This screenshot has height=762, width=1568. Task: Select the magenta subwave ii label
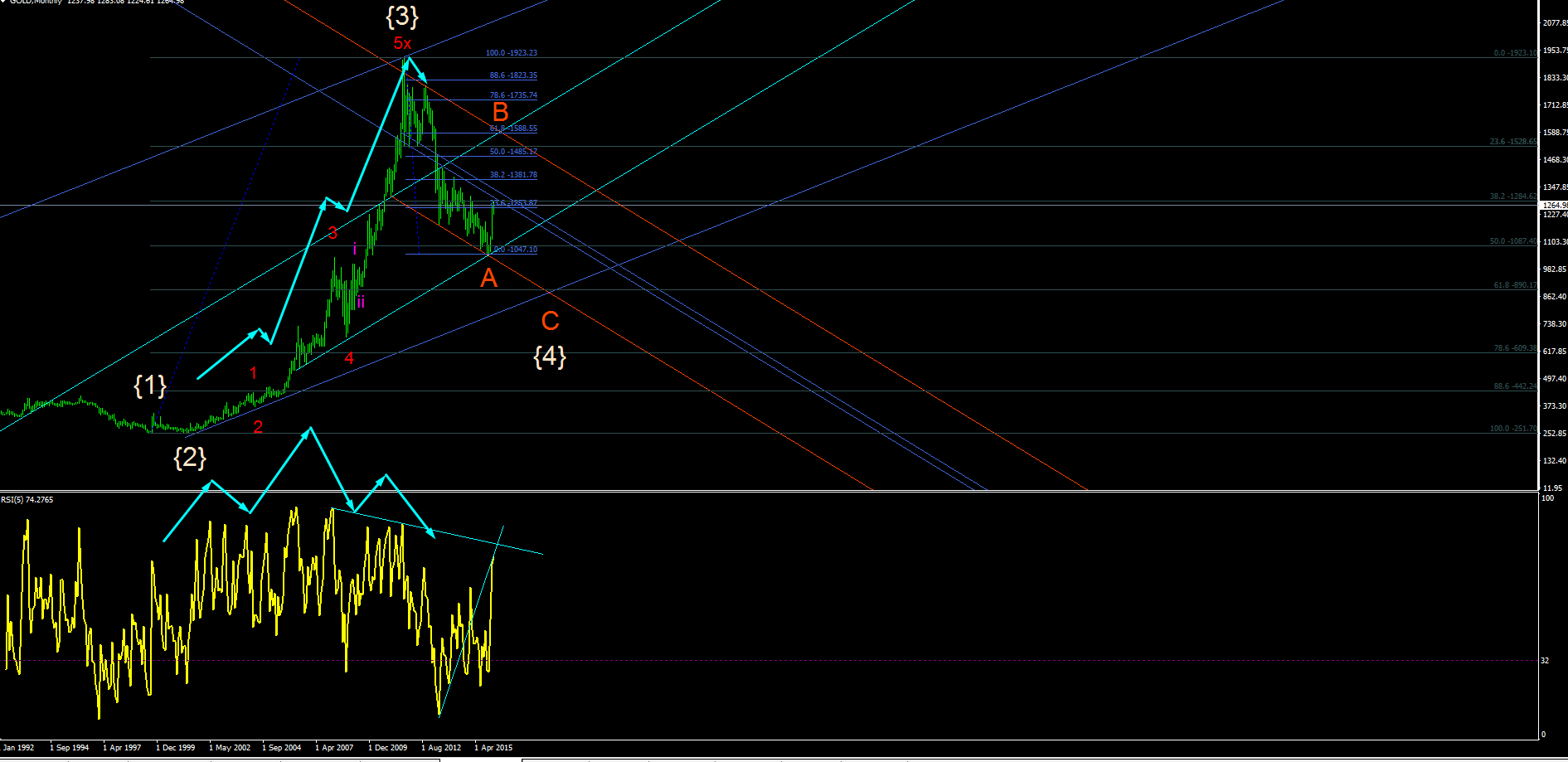click(361, 302)
